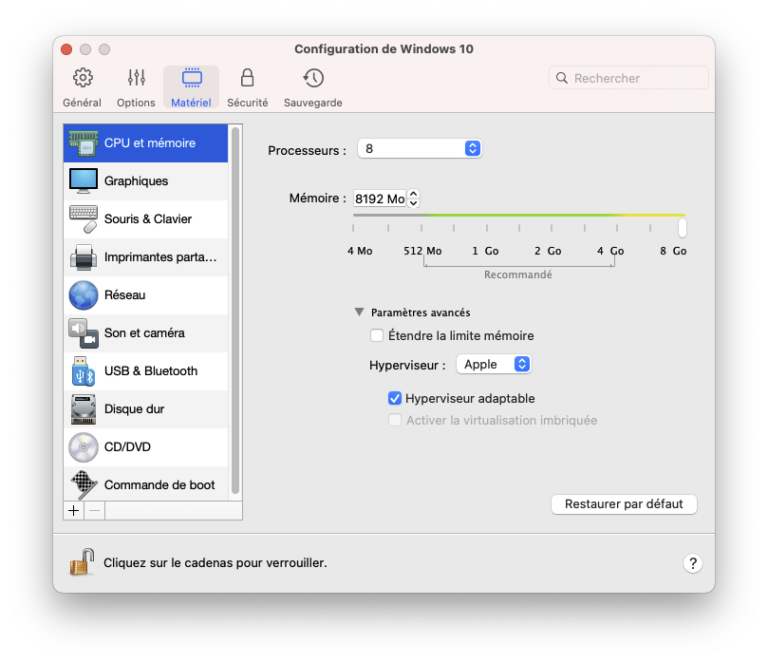The height and width of the screenshot is (663, 768).
Task: Open the Général gear icon
Action: pos(82,77)
